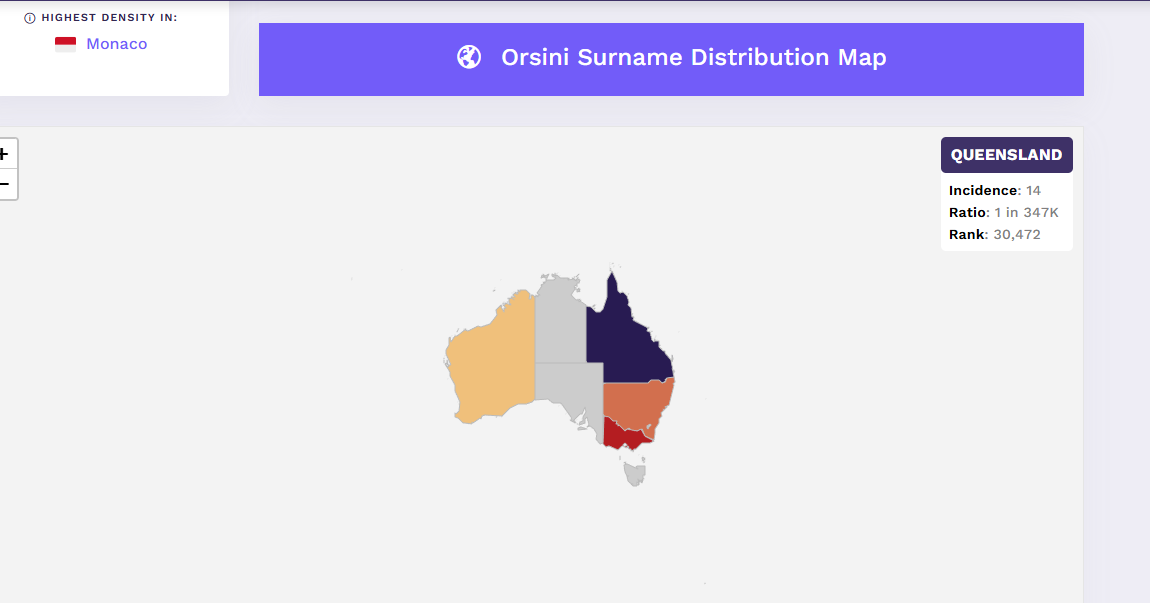Click the Monaco flag icon
Image resolution: width=1150 pixels, height=603 pixels.
[x=65, y=44]
